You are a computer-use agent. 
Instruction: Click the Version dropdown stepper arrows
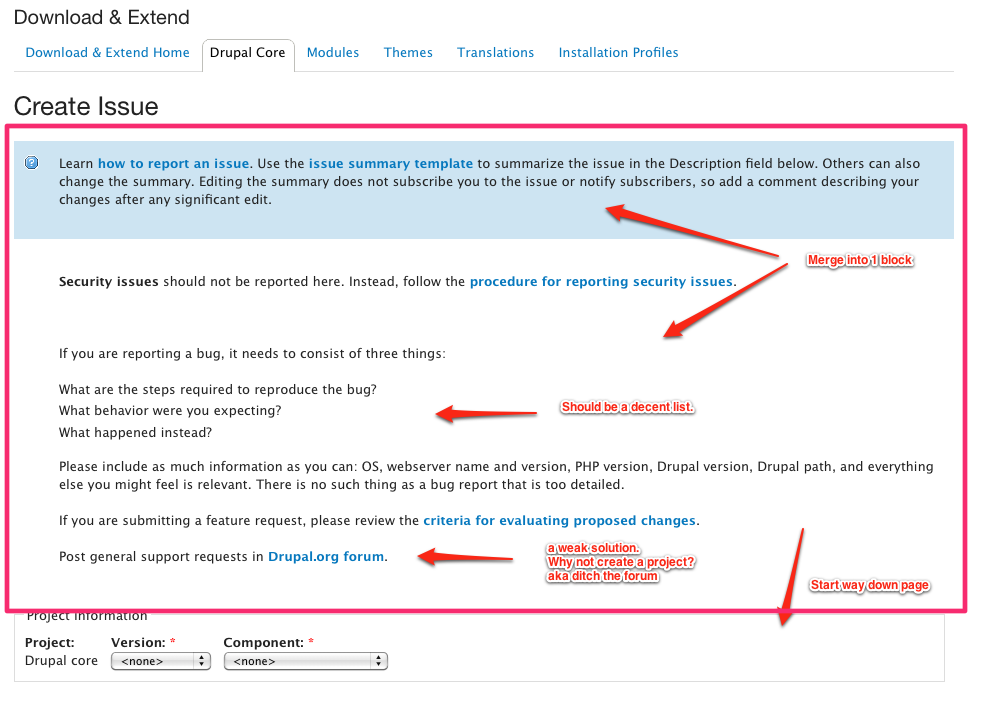pos(201,661)
